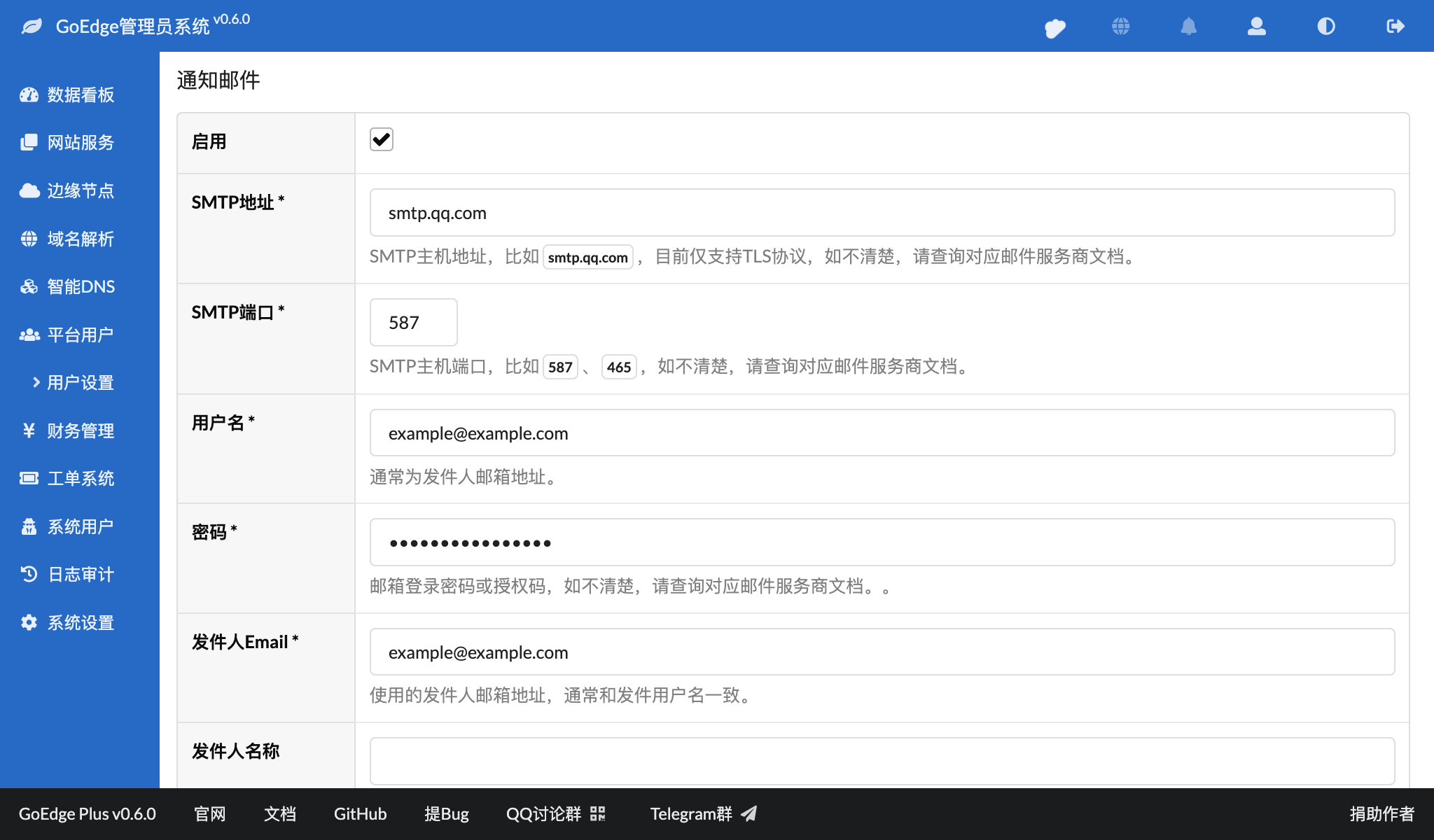
Task: Focus the 发件人Email input field
Action: pos(882,652)
